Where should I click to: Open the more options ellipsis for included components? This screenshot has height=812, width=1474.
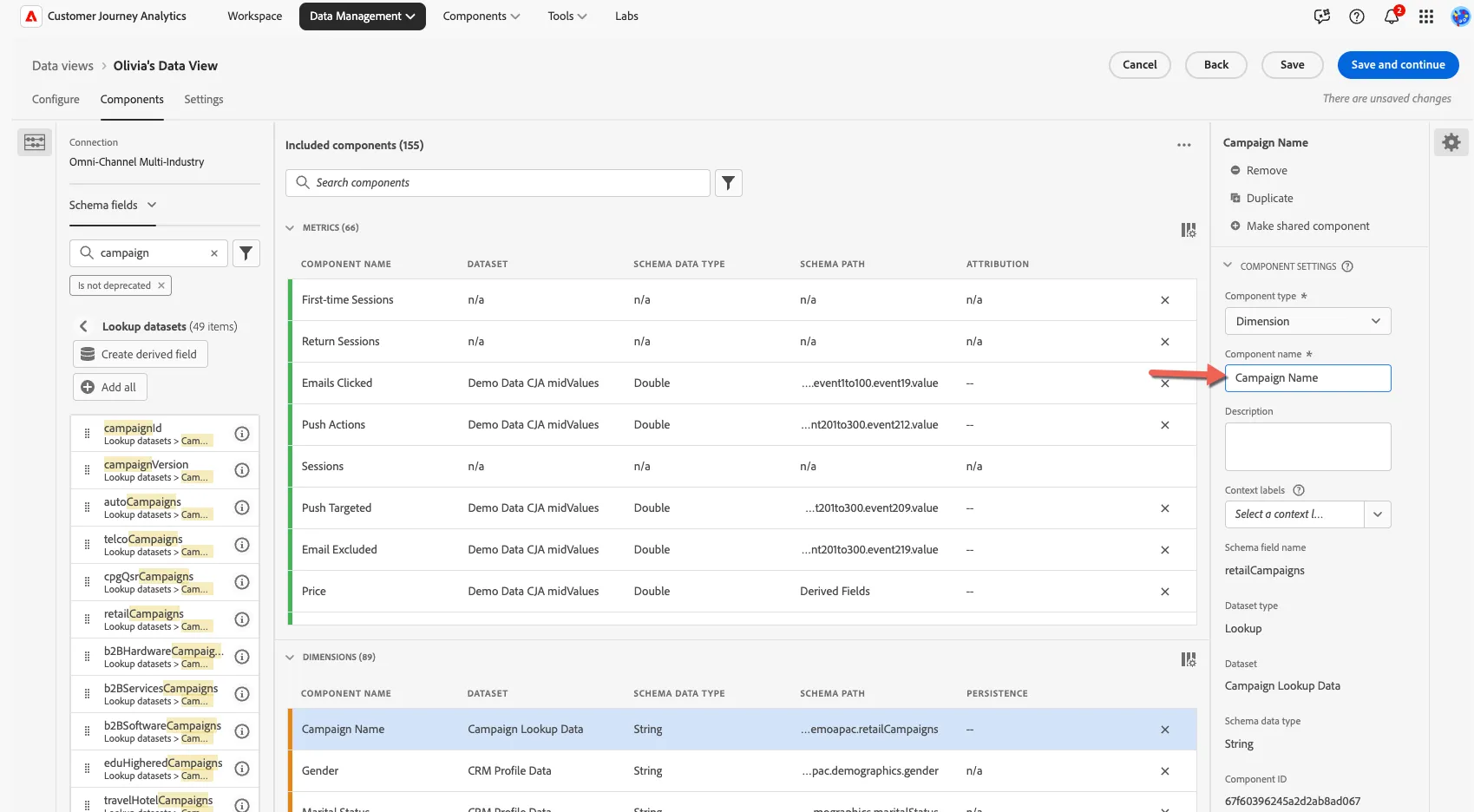point(1184,146)
